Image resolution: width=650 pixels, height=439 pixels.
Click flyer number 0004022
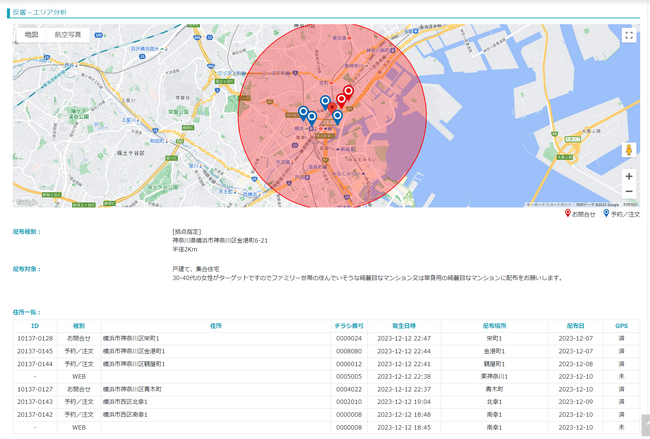(x=349, y=389)
